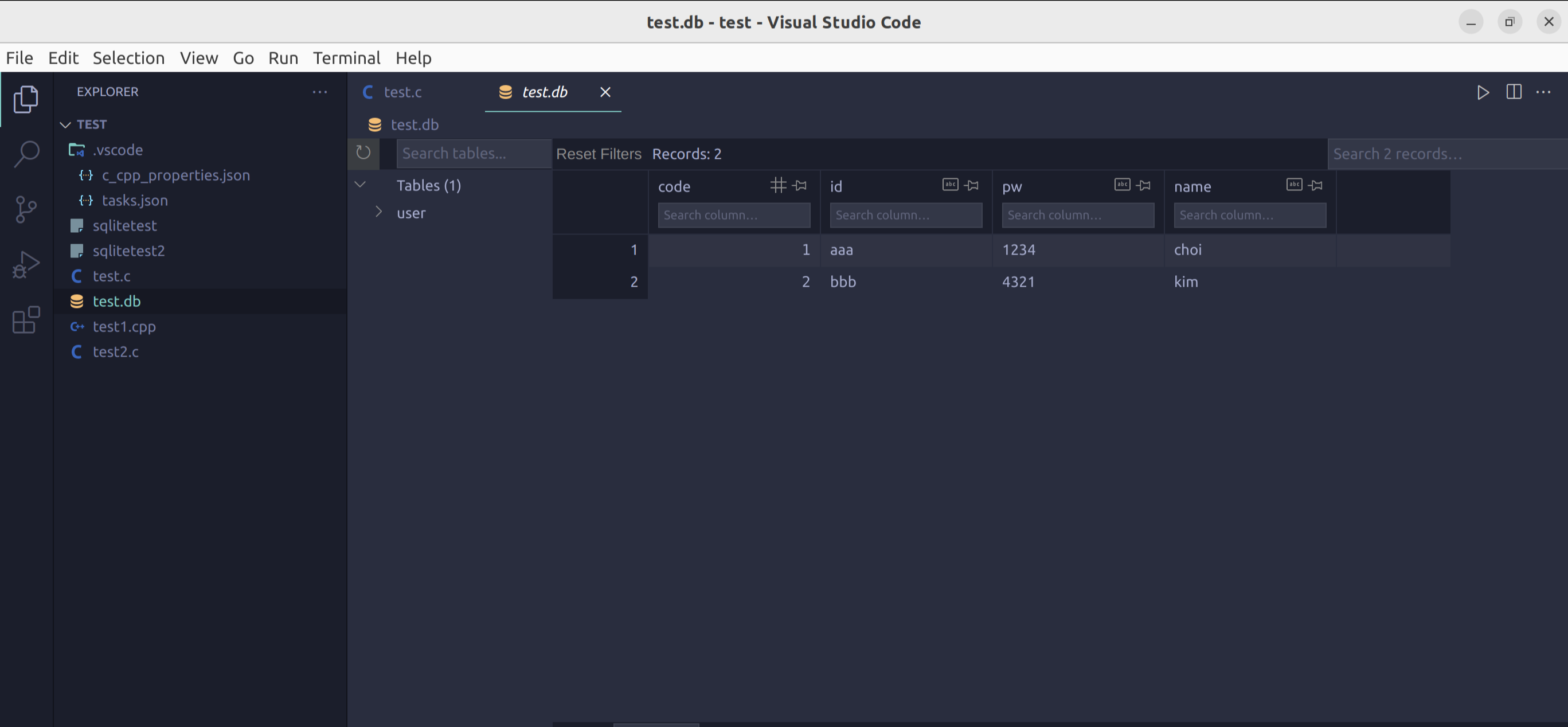The height and width of the screenshot is (727, 1568).
Task: Open Source Control view icon
Action: [x=26, y=209]
